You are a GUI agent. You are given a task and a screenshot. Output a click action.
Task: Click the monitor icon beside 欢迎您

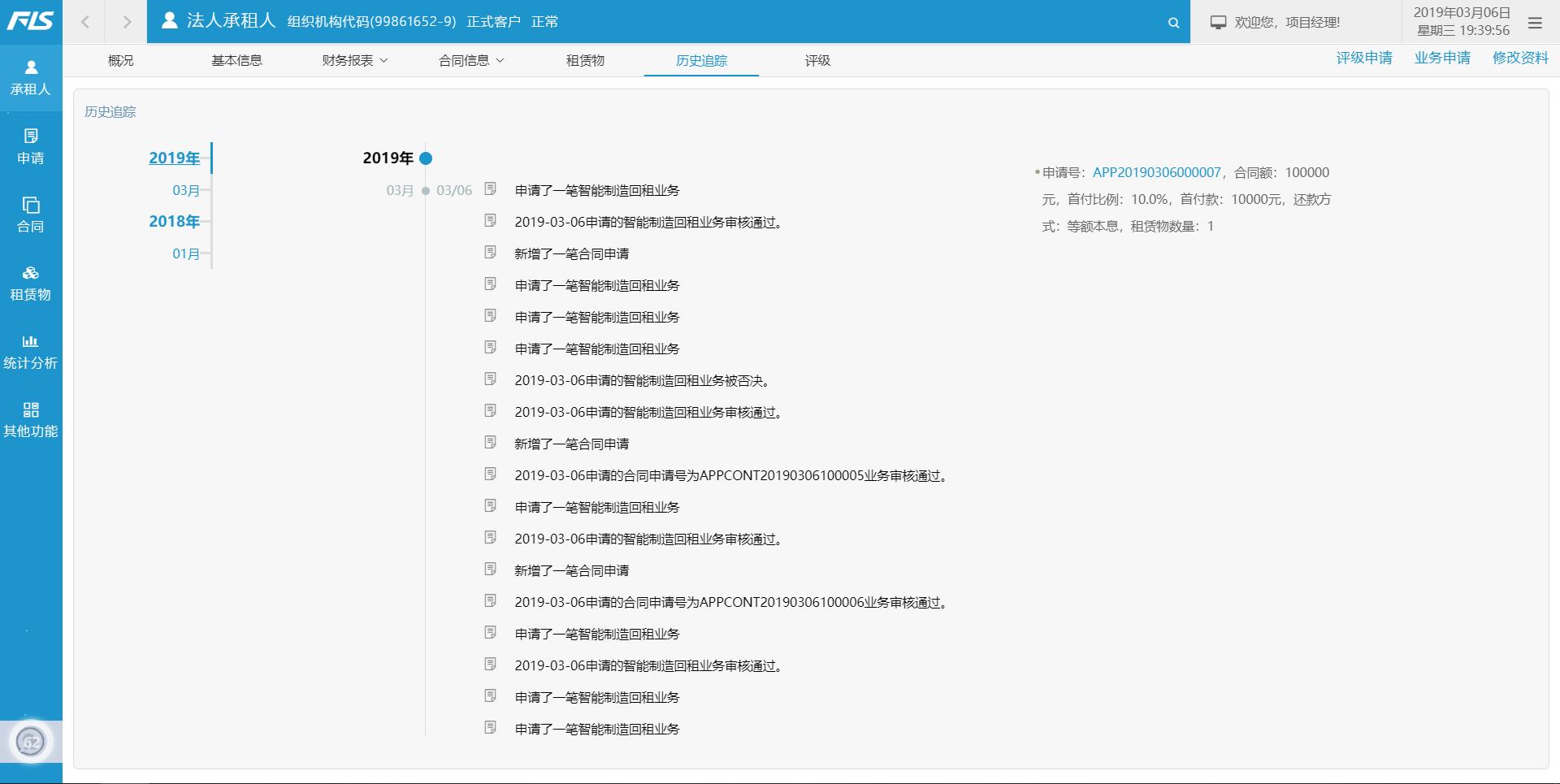pos(1216,22)
